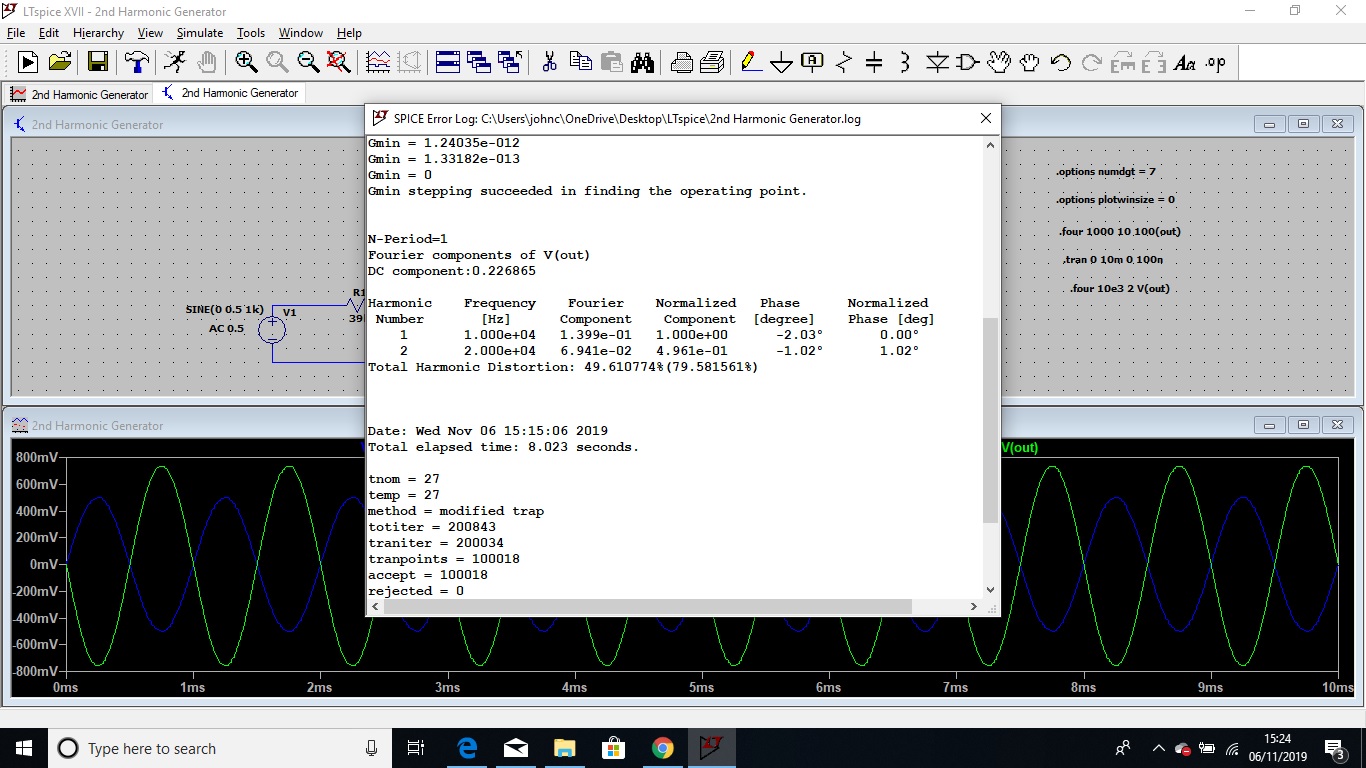1366x768 pixels.
Task: Open the Control Panel hammer icon
Action: point(136,62)
